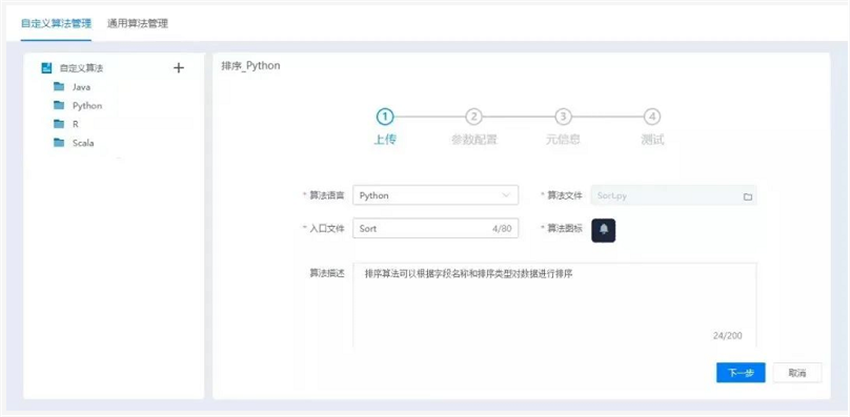The width and height of the screenshot is (850, 417).
Task: Click the browse folder icon in 算法文件
Action: click(747, 196)
